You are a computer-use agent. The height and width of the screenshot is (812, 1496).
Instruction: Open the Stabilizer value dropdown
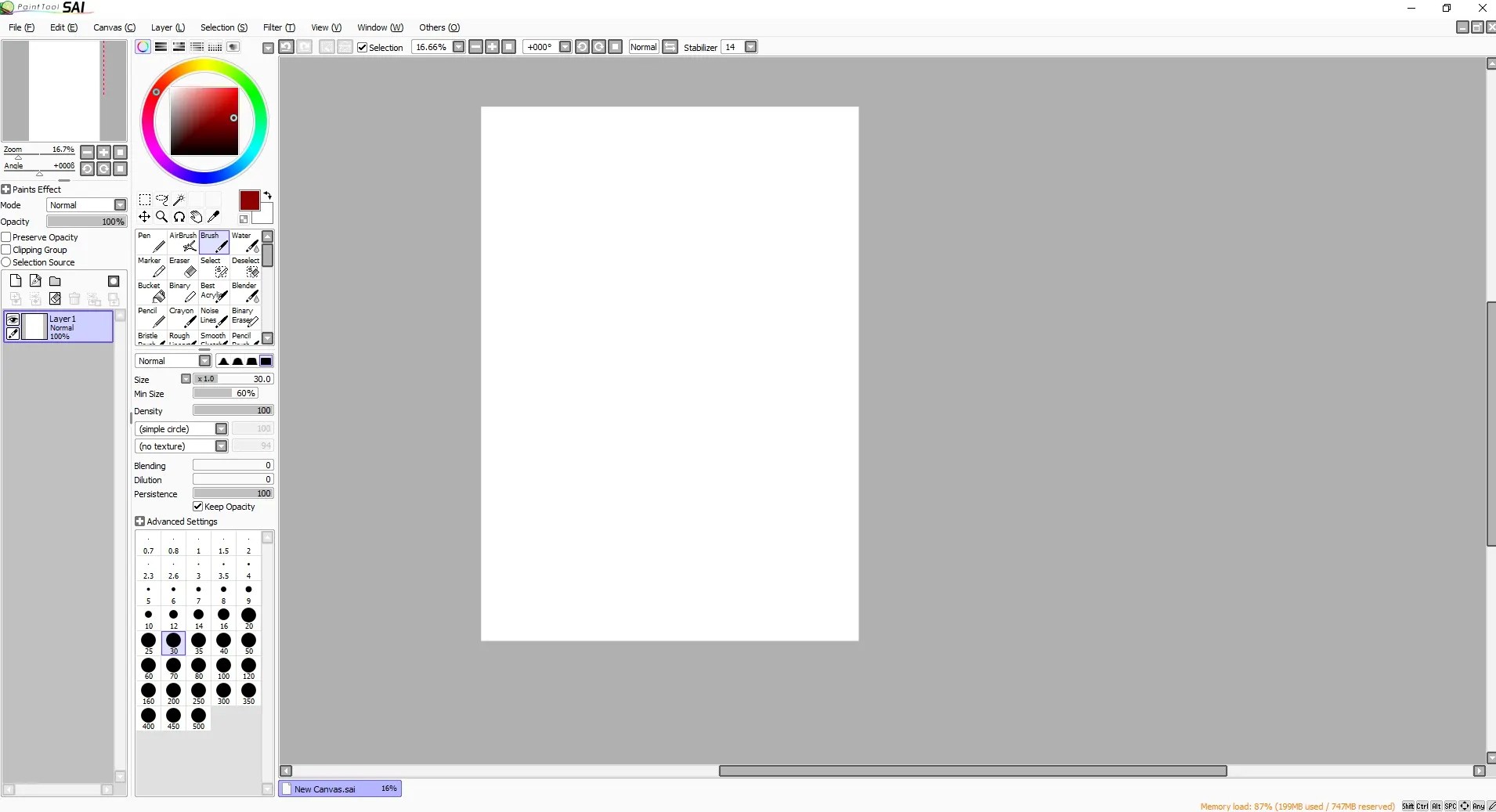[x=750, y=47]
